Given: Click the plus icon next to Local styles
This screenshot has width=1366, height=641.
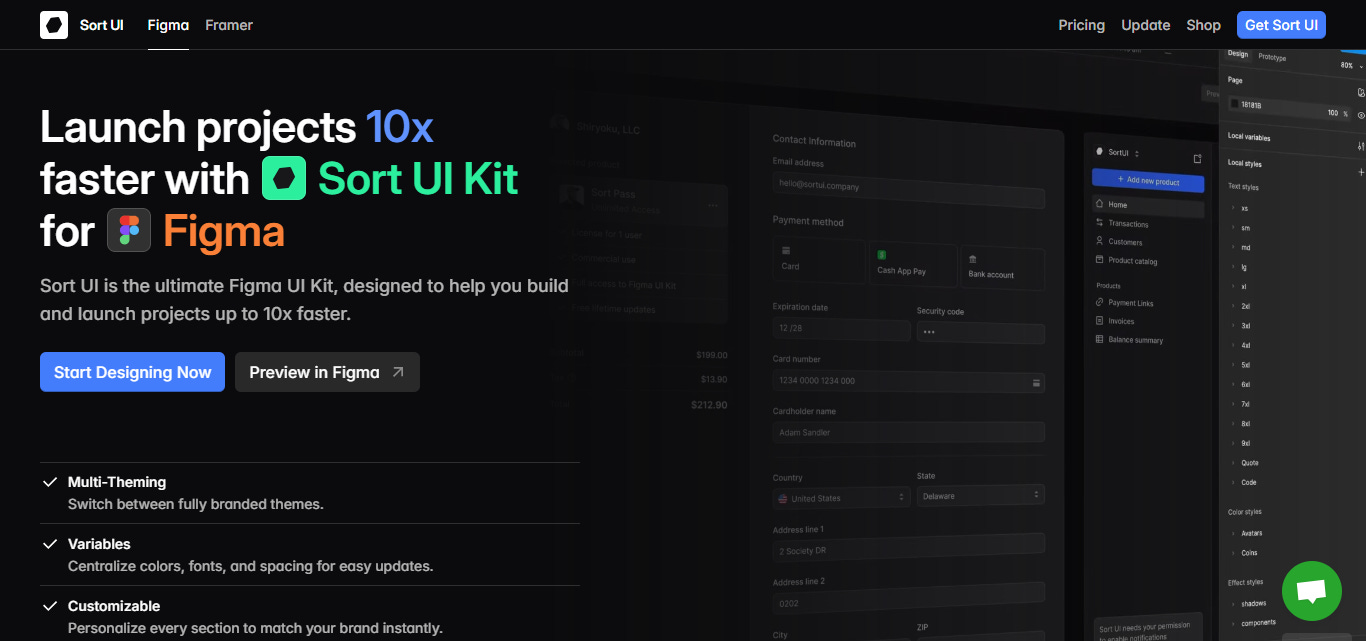Looking at the screenshot, I should pos(1361,173).
